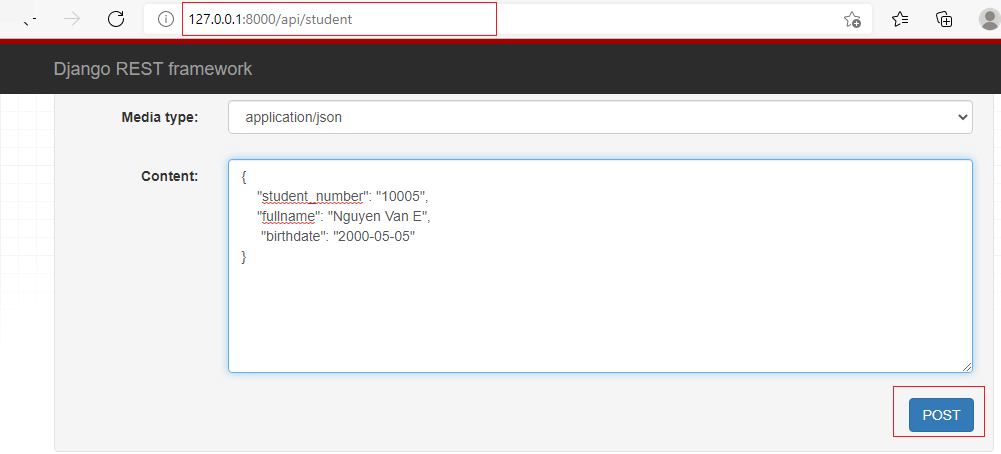
Task: View site information for 127.0.0.1
Action: click(166, 19)
